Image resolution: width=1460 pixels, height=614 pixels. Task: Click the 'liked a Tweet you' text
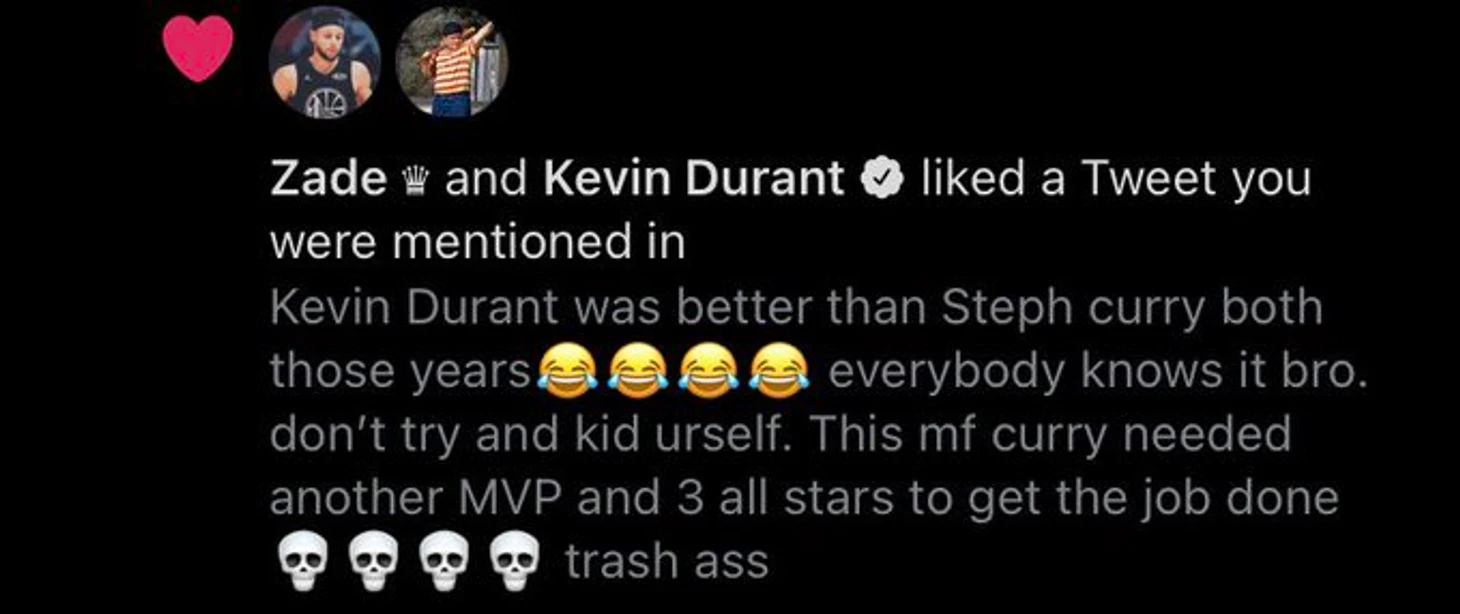coord(1114,181)
